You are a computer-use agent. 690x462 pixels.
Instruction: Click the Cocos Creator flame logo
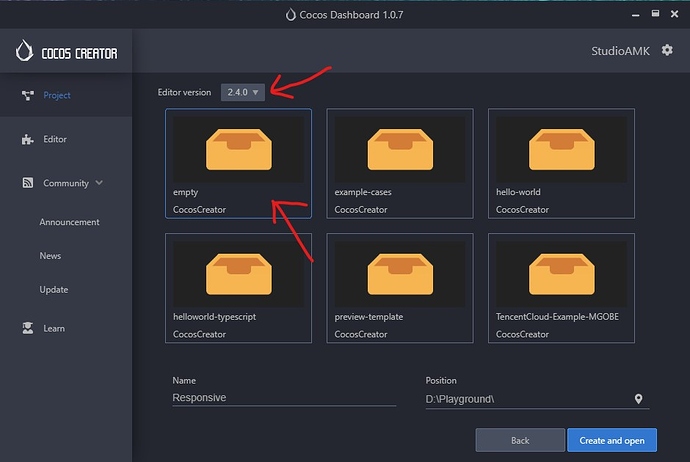click(25, 52)
